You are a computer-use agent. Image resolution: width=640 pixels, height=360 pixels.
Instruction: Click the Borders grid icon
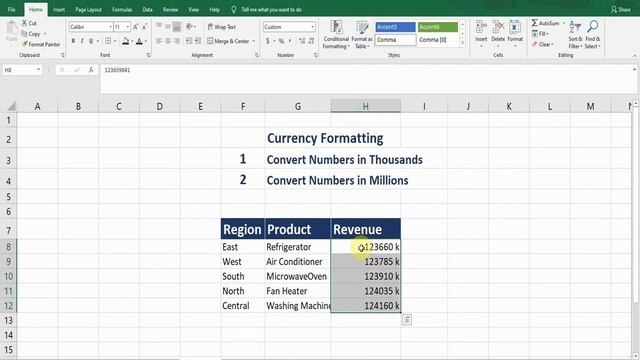[x=108, y=41]
